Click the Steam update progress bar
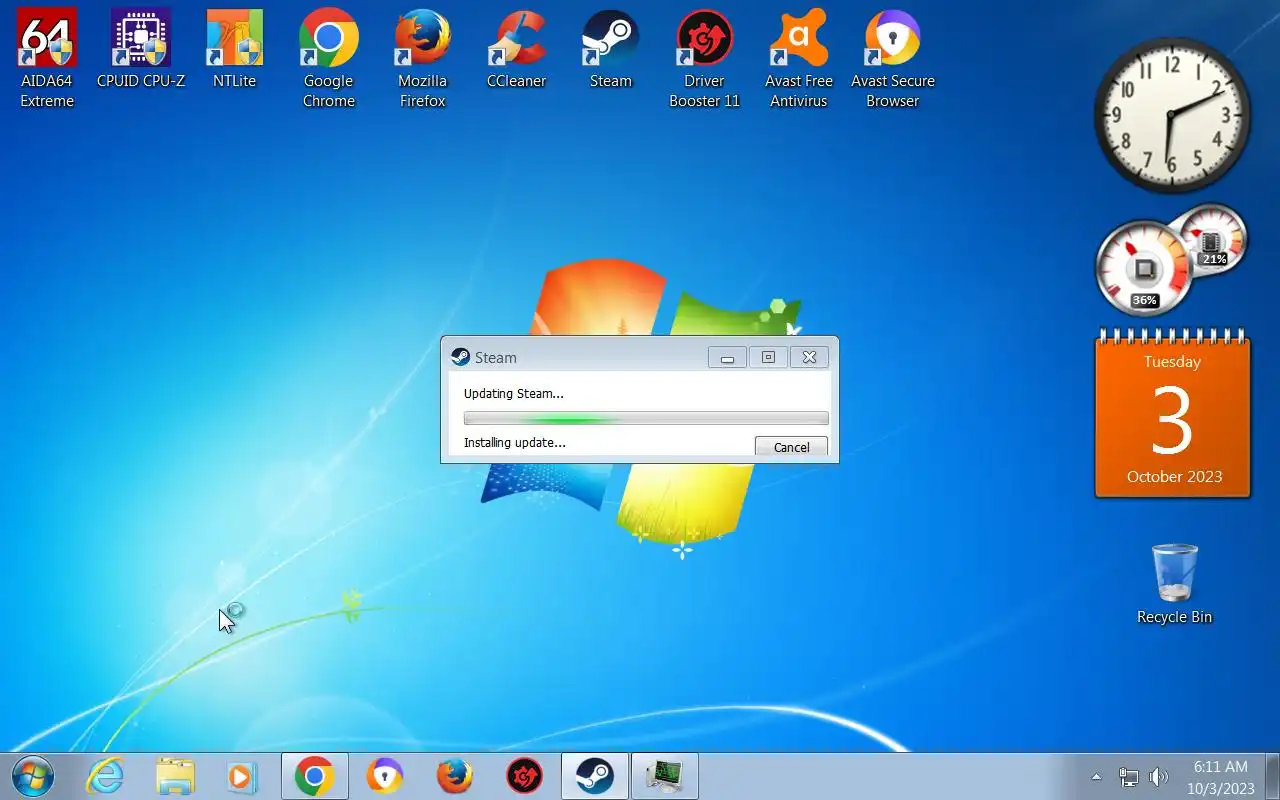The height and width of the screenshot is (800, 1280). [x=646, y=419]
